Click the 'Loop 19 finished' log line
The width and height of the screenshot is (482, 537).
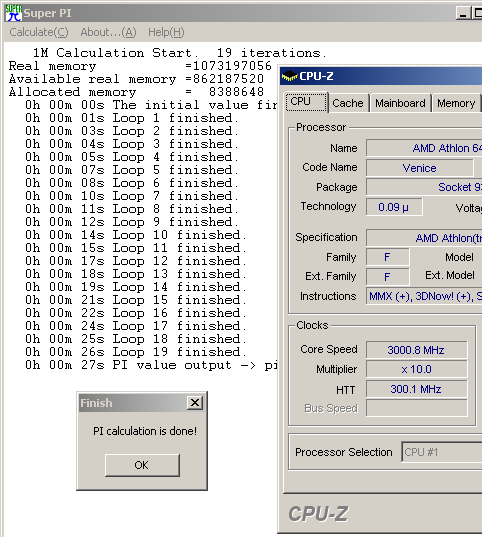[x=136, y=352]
